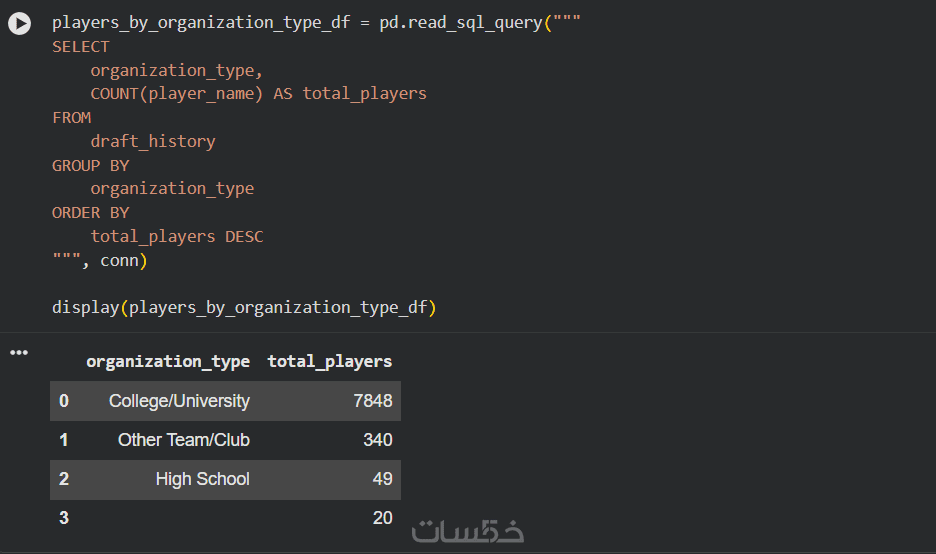936x554 pixels.
Task: Open the cell output options menu
Action: (19, 353)
